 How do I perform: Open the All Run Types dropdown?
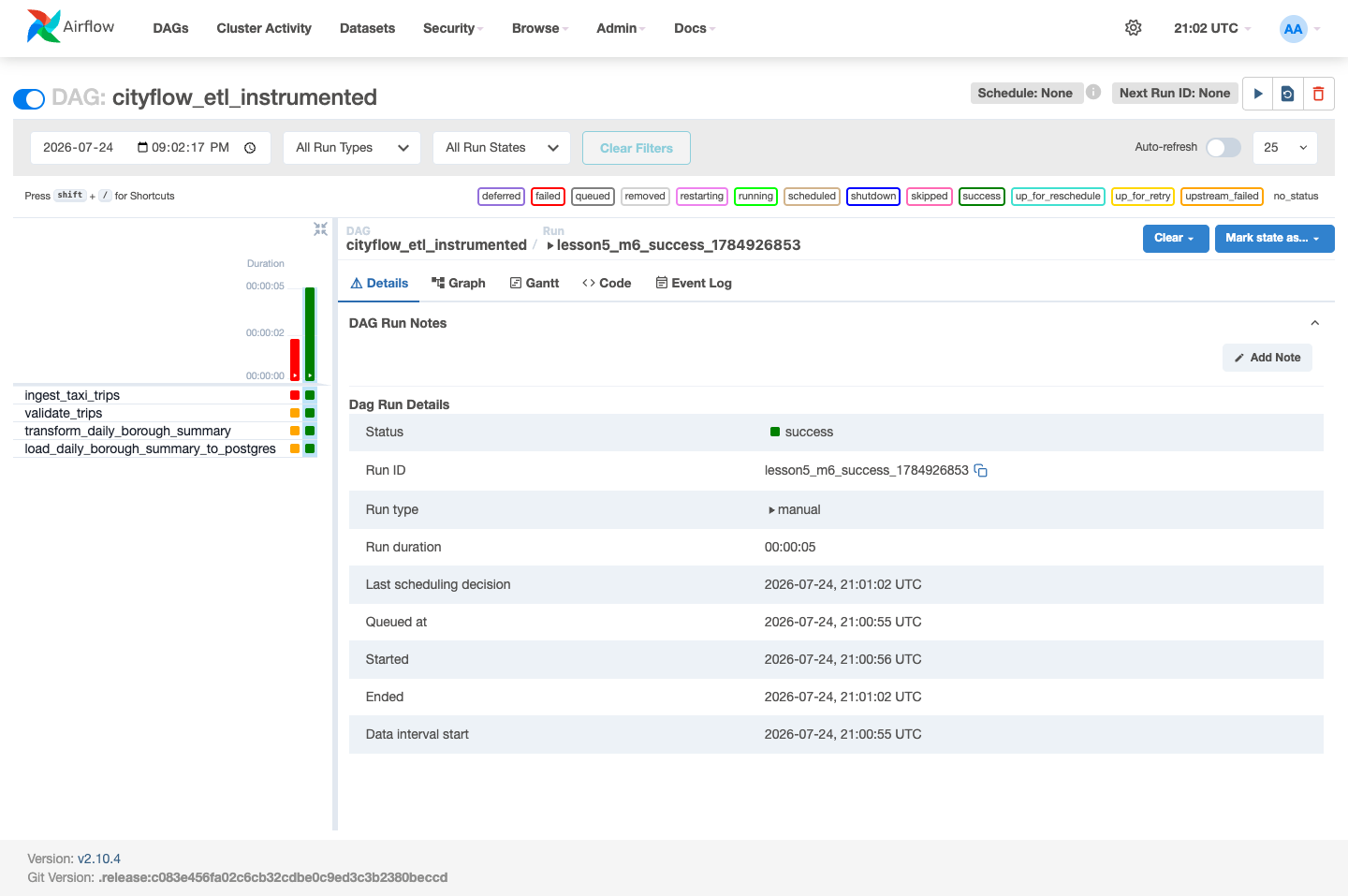tap(352, 148)
